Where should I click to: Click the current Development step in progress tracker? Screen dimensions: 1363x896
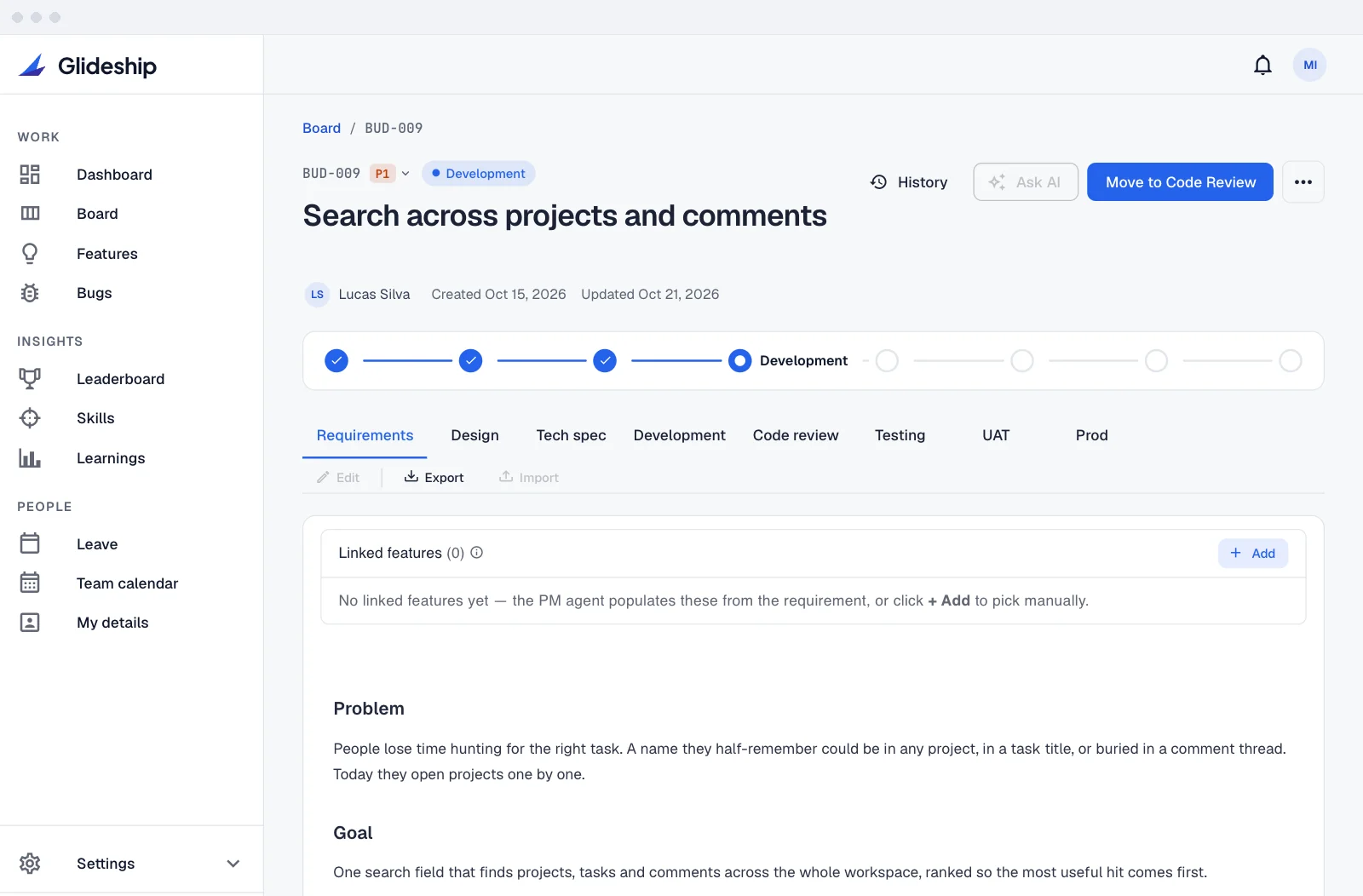click(x=739, y=361)
